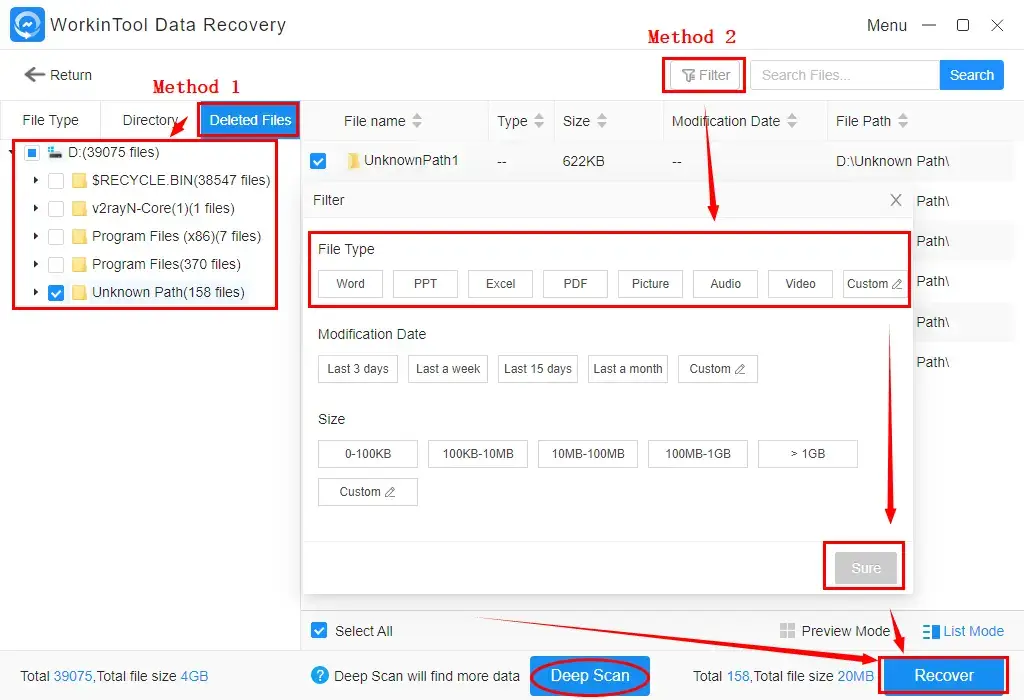Select 100KB-10MB size filter
The width and height of the screenshot is (1024, 700).
pyautogui.click(x=478, y=454)
